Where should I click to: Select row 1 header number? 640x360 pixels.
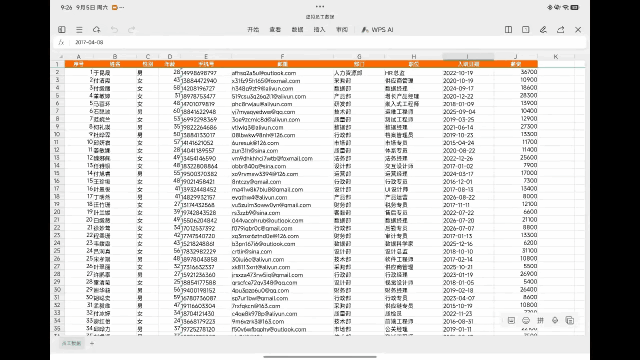point(57,64)
